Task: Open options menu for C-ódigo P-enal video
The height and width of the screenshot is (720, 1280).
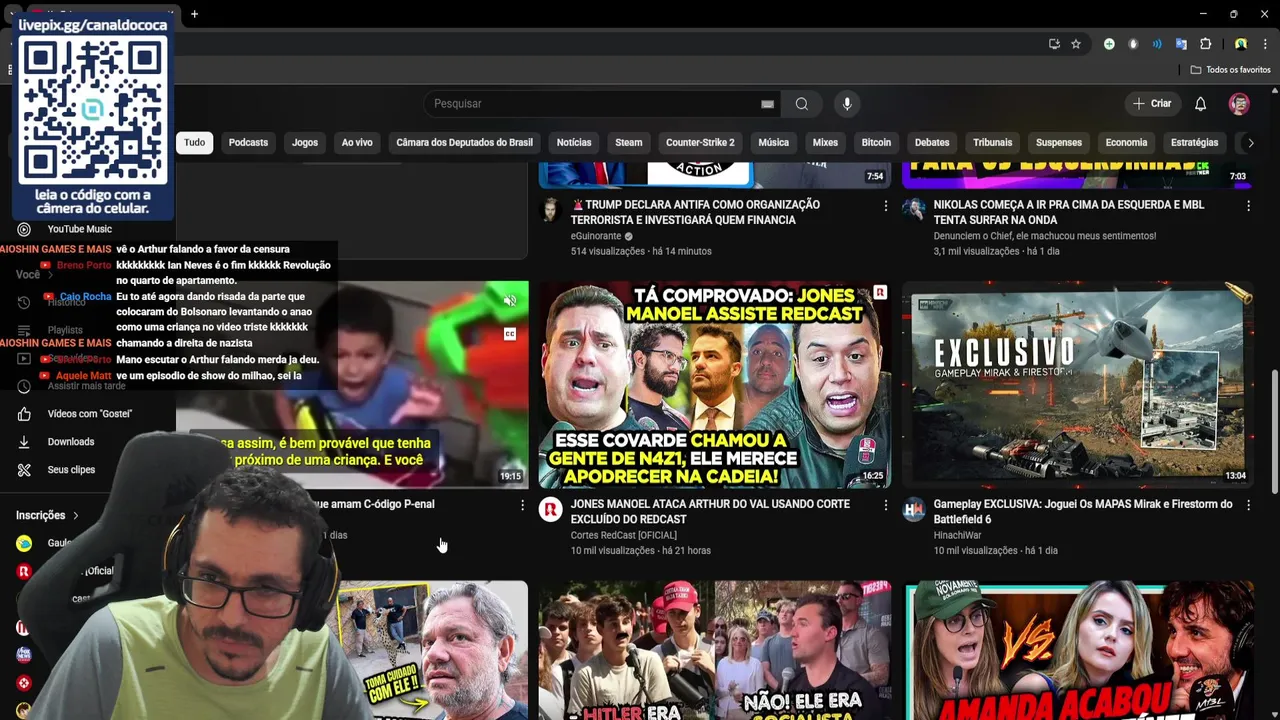Action: 522,506
